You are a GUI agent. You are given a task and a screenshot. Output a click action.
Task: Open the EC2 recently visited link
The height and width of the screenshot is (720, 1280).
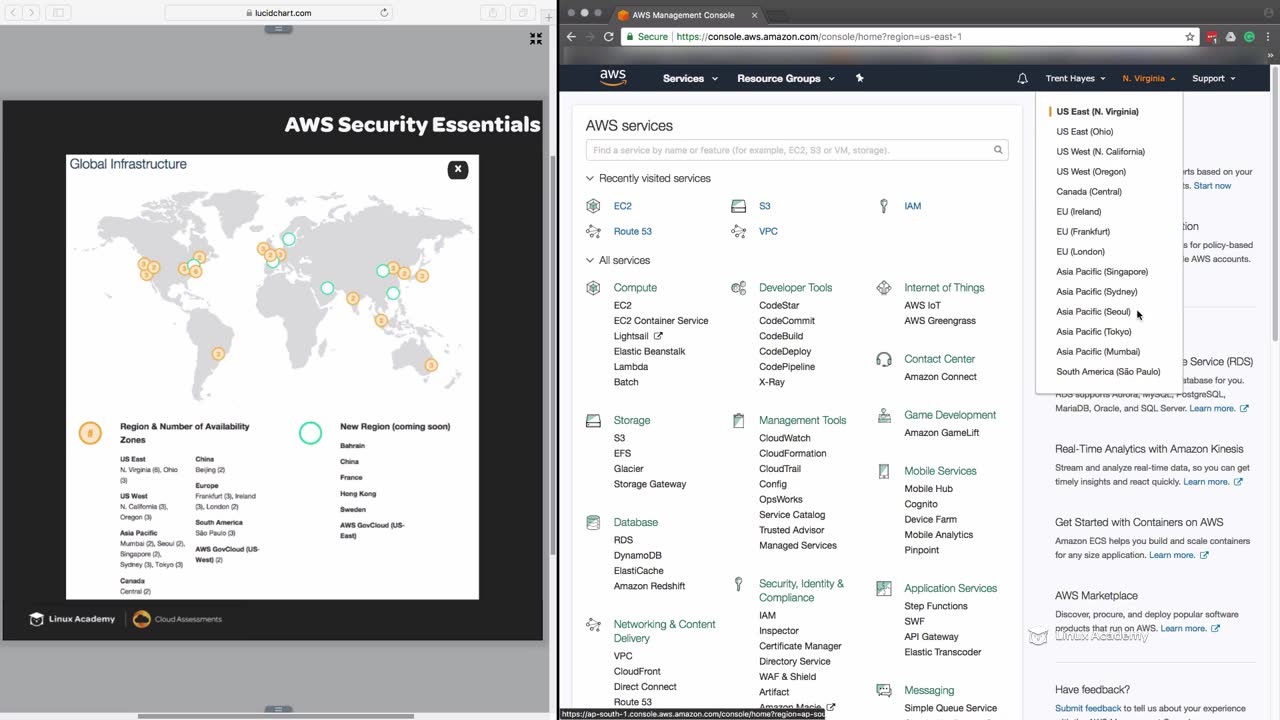[x=622, y=206]
